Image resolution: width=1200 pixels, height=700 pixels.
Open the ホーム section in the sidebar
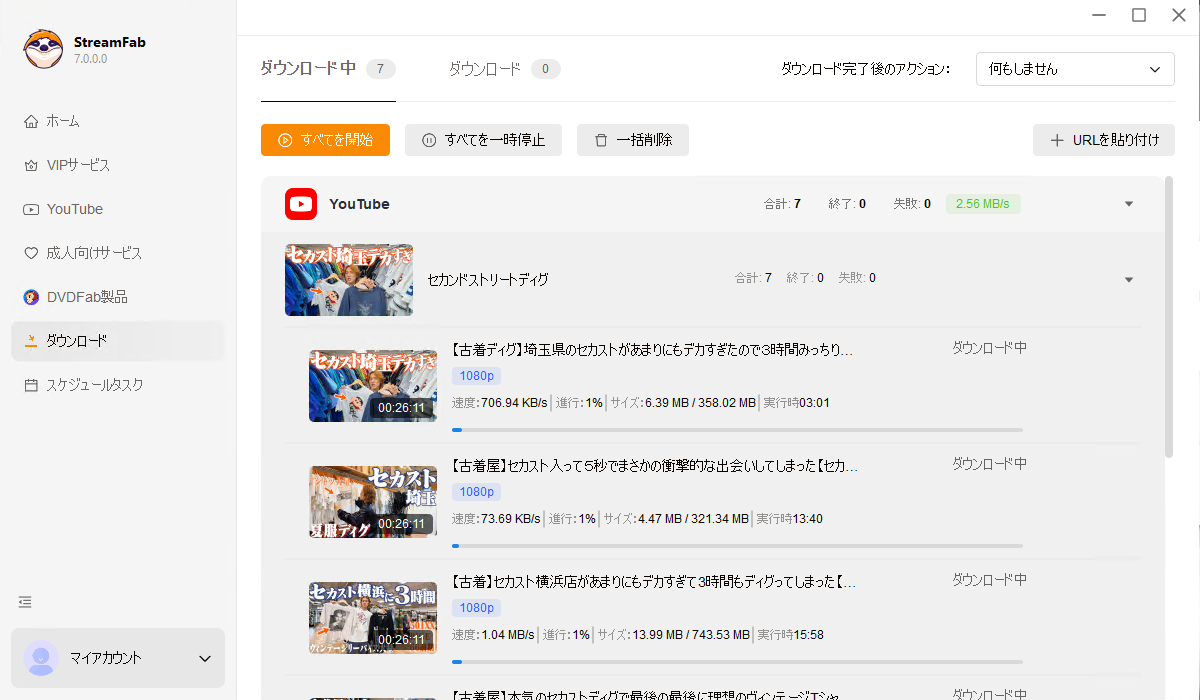(x=60, y=121)
